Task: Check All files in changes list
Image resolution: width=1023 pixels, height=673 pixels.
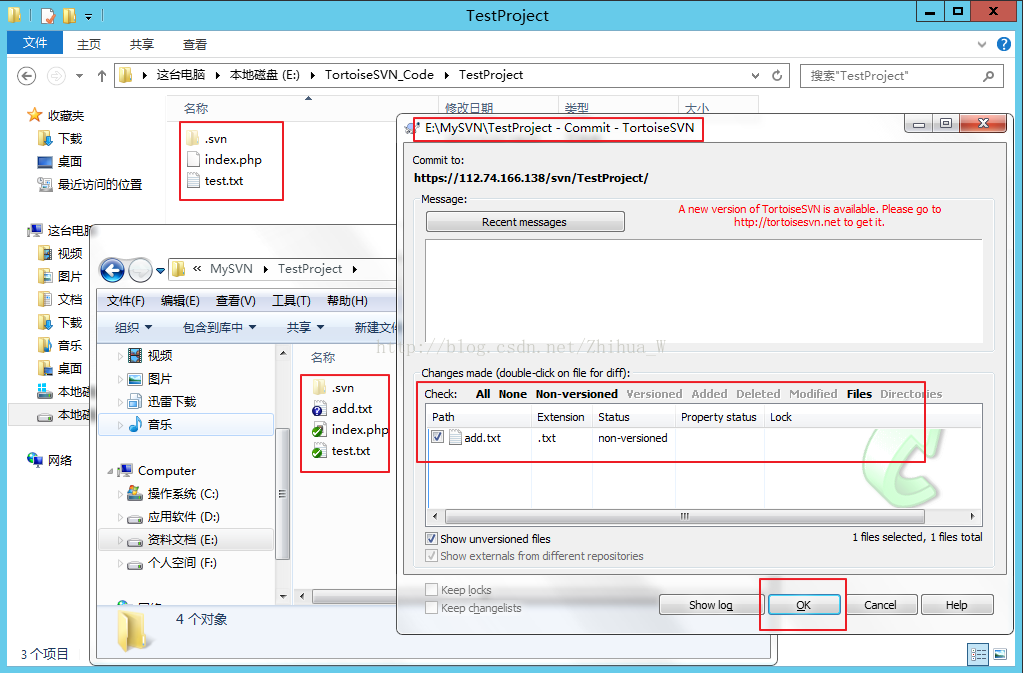Action: pos(483,394)
